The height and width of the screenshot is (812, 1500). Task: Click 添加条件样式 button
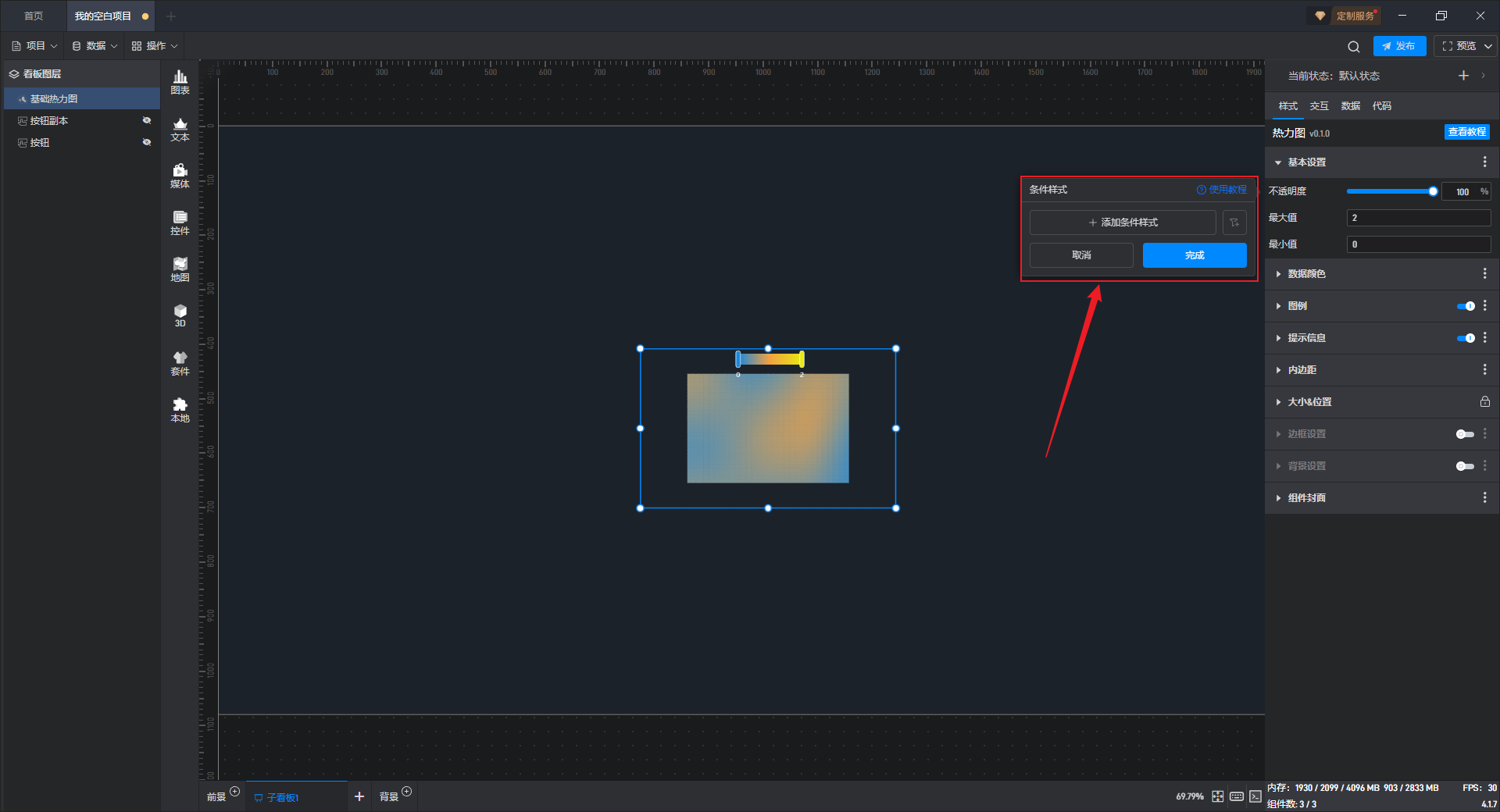(1123, 223)
